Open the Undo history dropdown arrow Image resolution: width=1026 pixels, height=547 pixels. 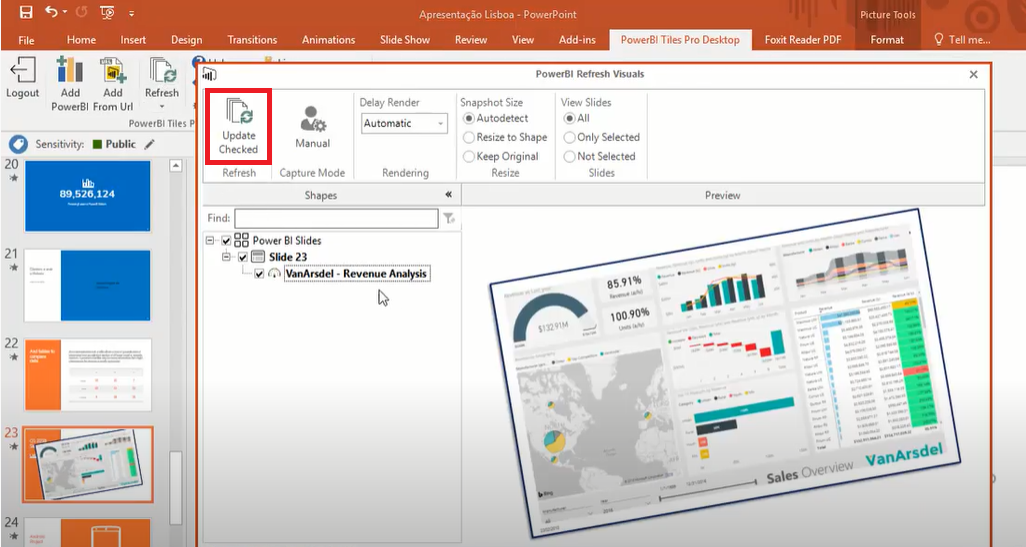pyautogui.click(x=65, y=12)
